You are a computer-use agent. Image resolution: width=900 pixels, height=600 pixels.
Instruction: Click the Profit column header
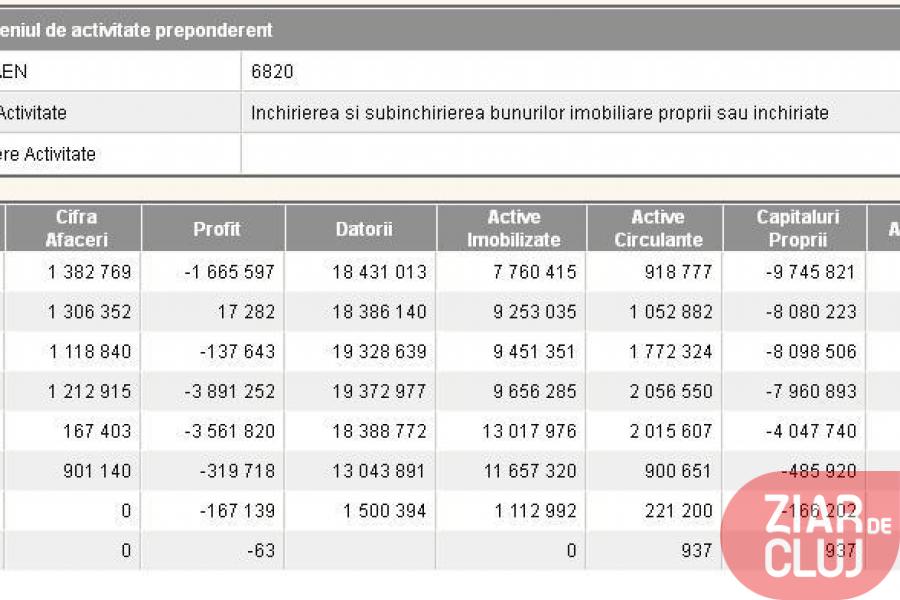tap(216, 228)
